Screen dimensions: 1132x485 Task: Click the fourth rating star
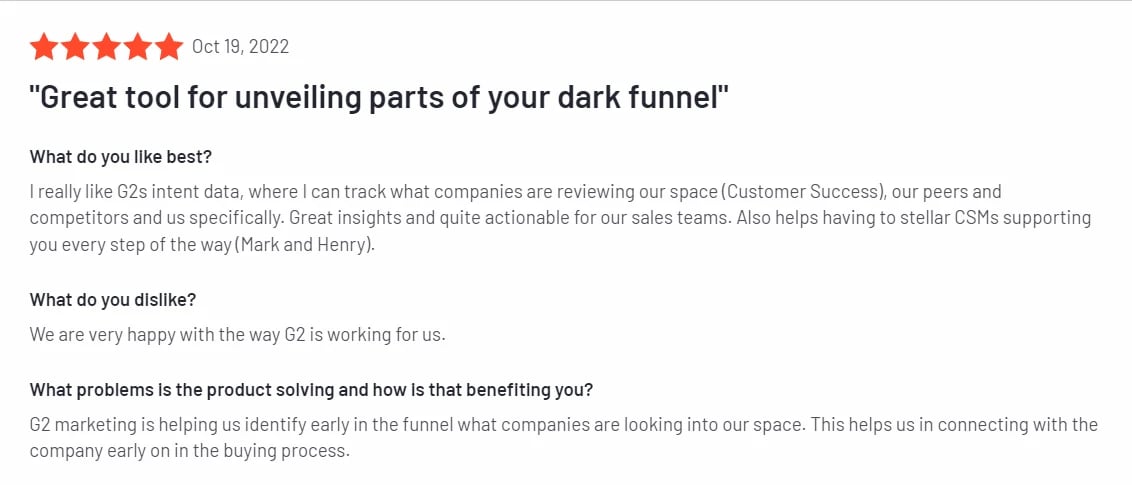[x=138, y=47]
